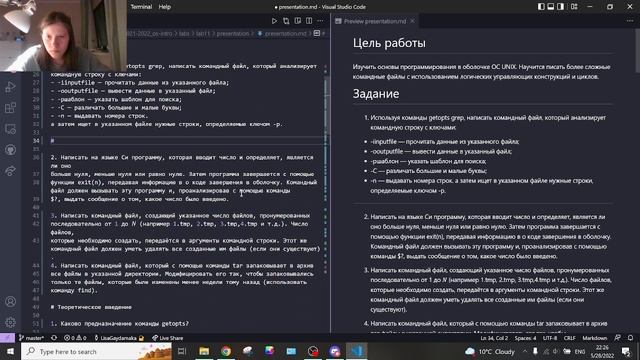Click the notifications bell in status bar
The width and height of the screenshot is (640, 360).
click(x=631, y=338)
